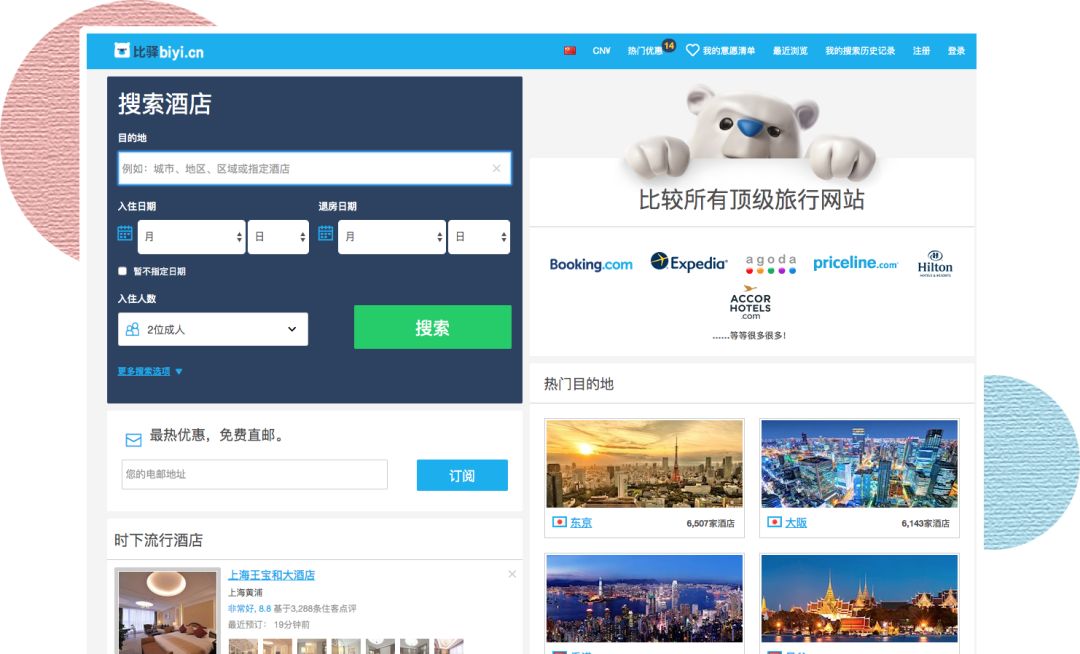
Task: Open the check-in month dropdown
Action: coord(191,237)
